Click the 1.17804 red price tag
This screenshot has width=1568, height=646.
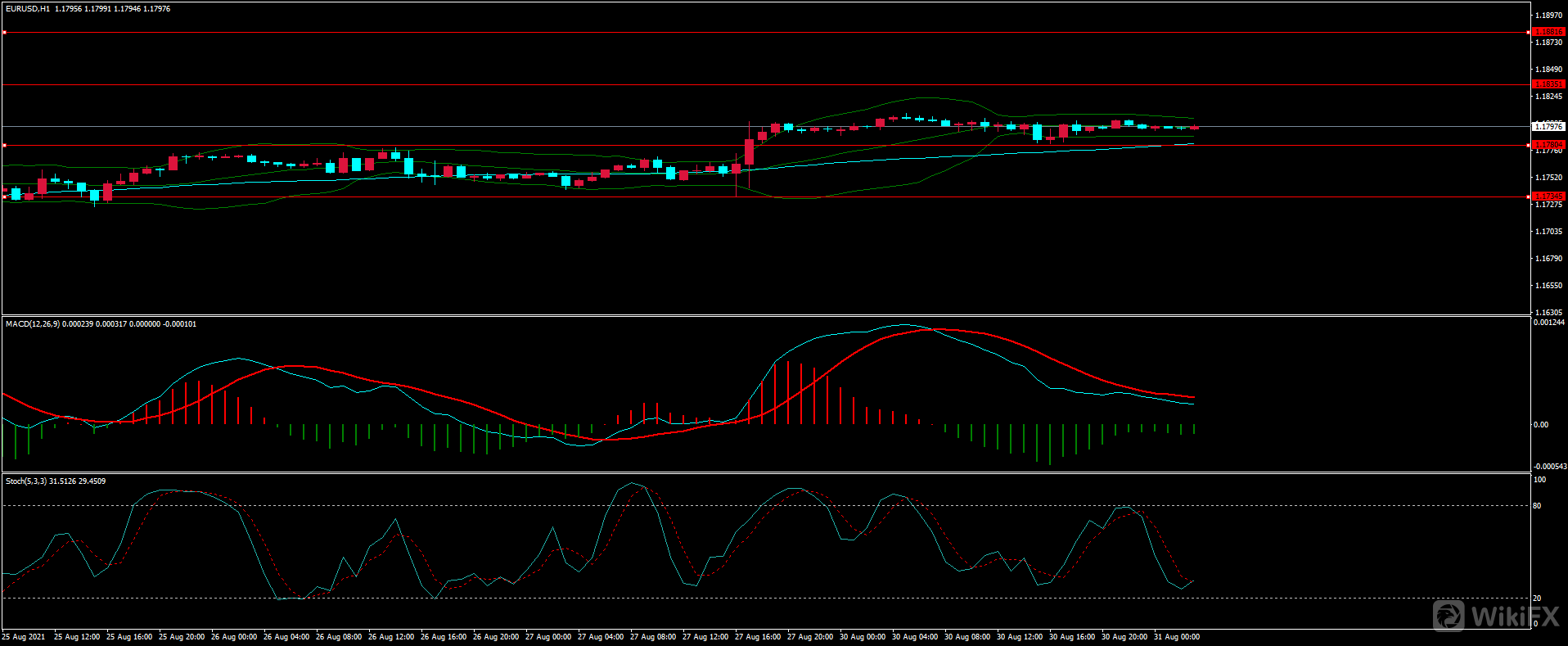click(x=1548, y=145)
